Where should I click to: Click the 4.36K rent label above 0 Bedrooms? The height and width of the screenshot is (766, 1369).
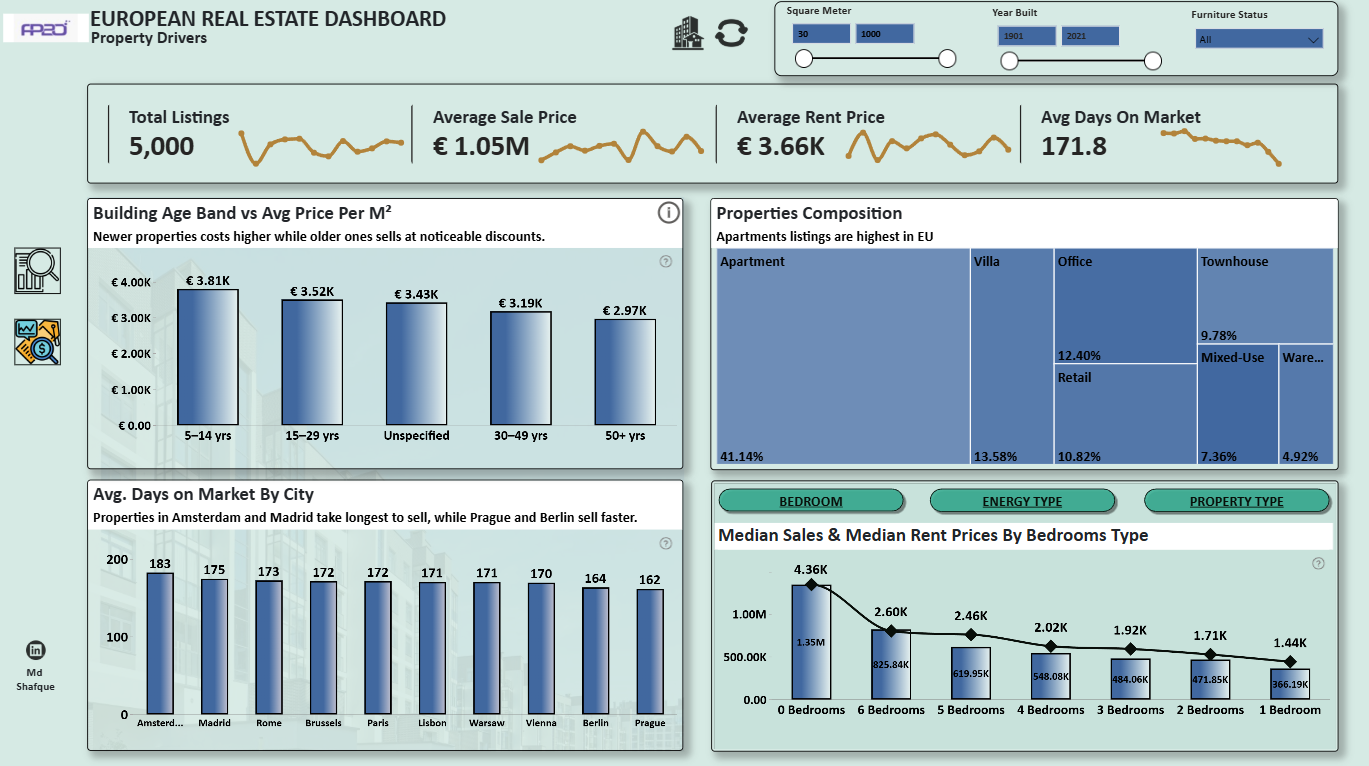[x=811, y=570]
